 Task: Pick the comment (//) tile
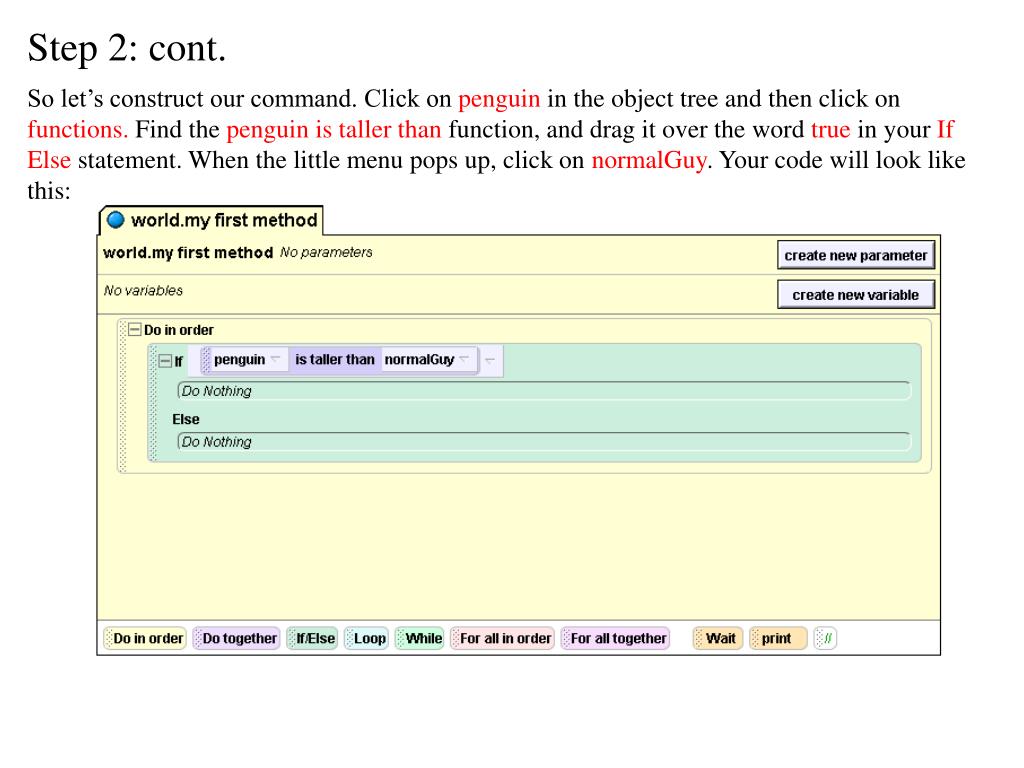pos(825,638)
